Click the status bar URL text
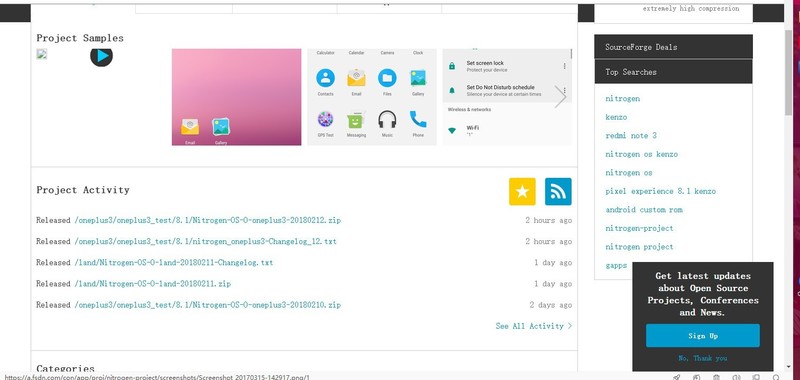The height and width of the screenshot is (380, 800). tap(157, 377)
